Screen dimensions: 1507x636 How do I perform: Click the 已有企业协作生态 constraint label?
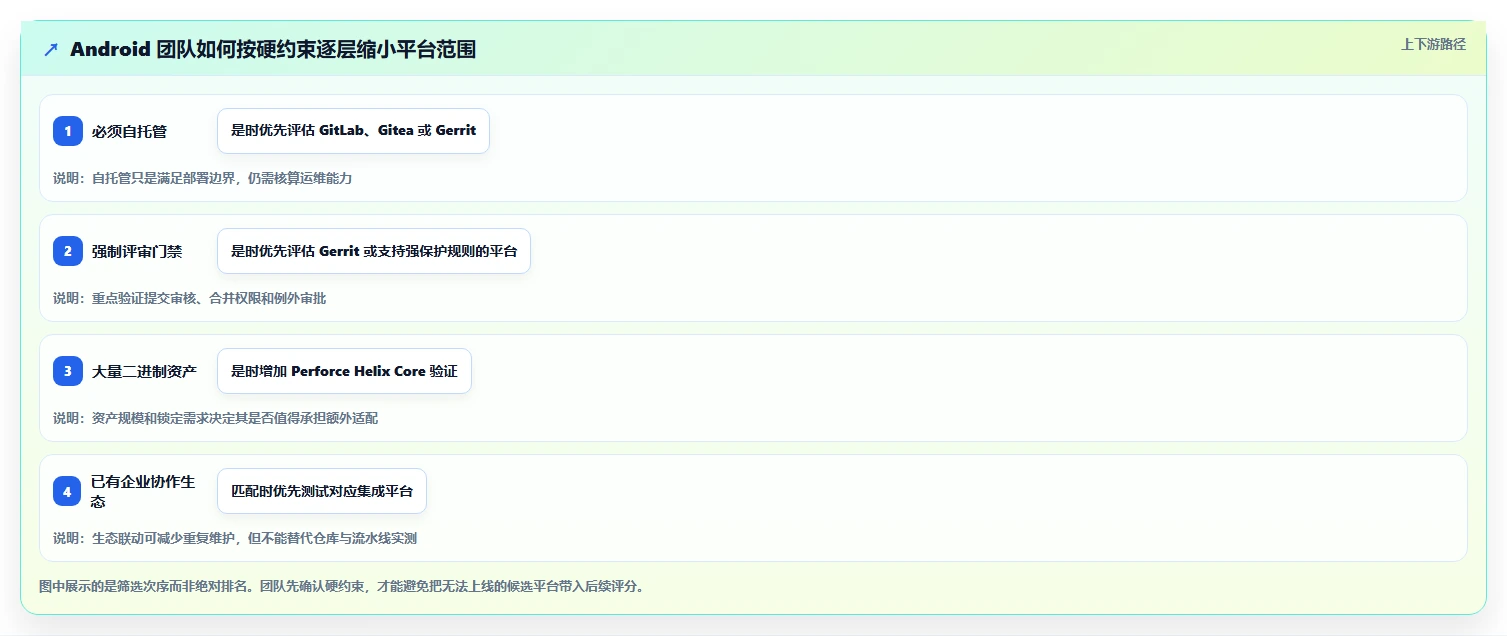coord(144,491)
